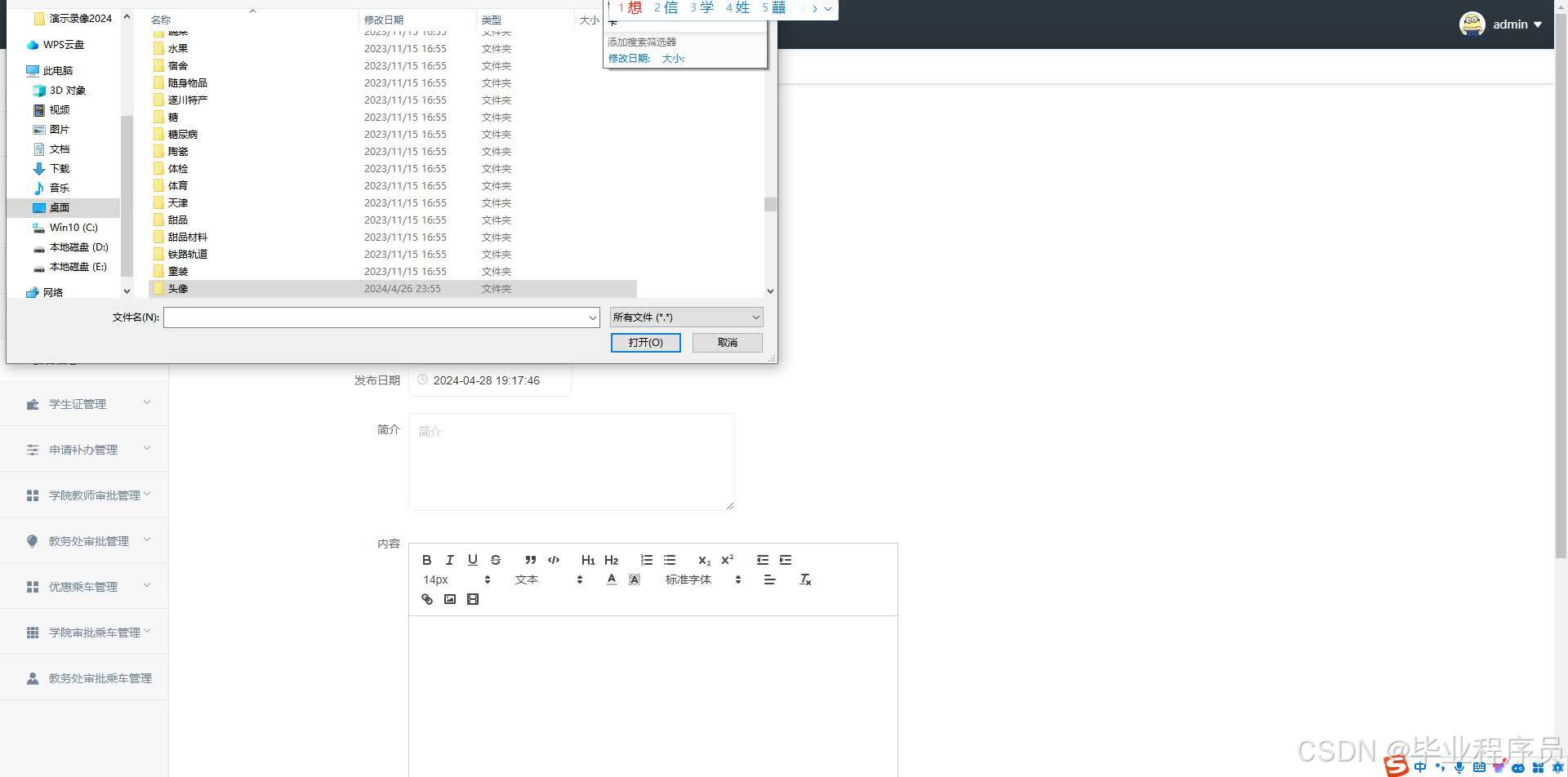Expand the 学生证管理 sidebar menu
Image resolution: width=1568 pixels, height=777 pixels.
point(84,404)
